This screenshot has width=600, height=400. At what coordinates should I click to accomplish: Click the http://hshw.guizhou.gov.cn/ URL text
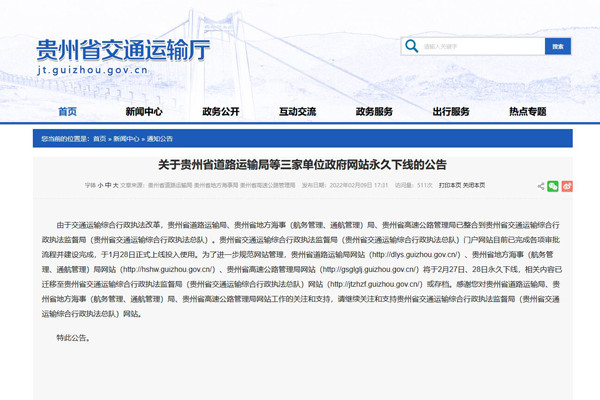coord(168,269)
